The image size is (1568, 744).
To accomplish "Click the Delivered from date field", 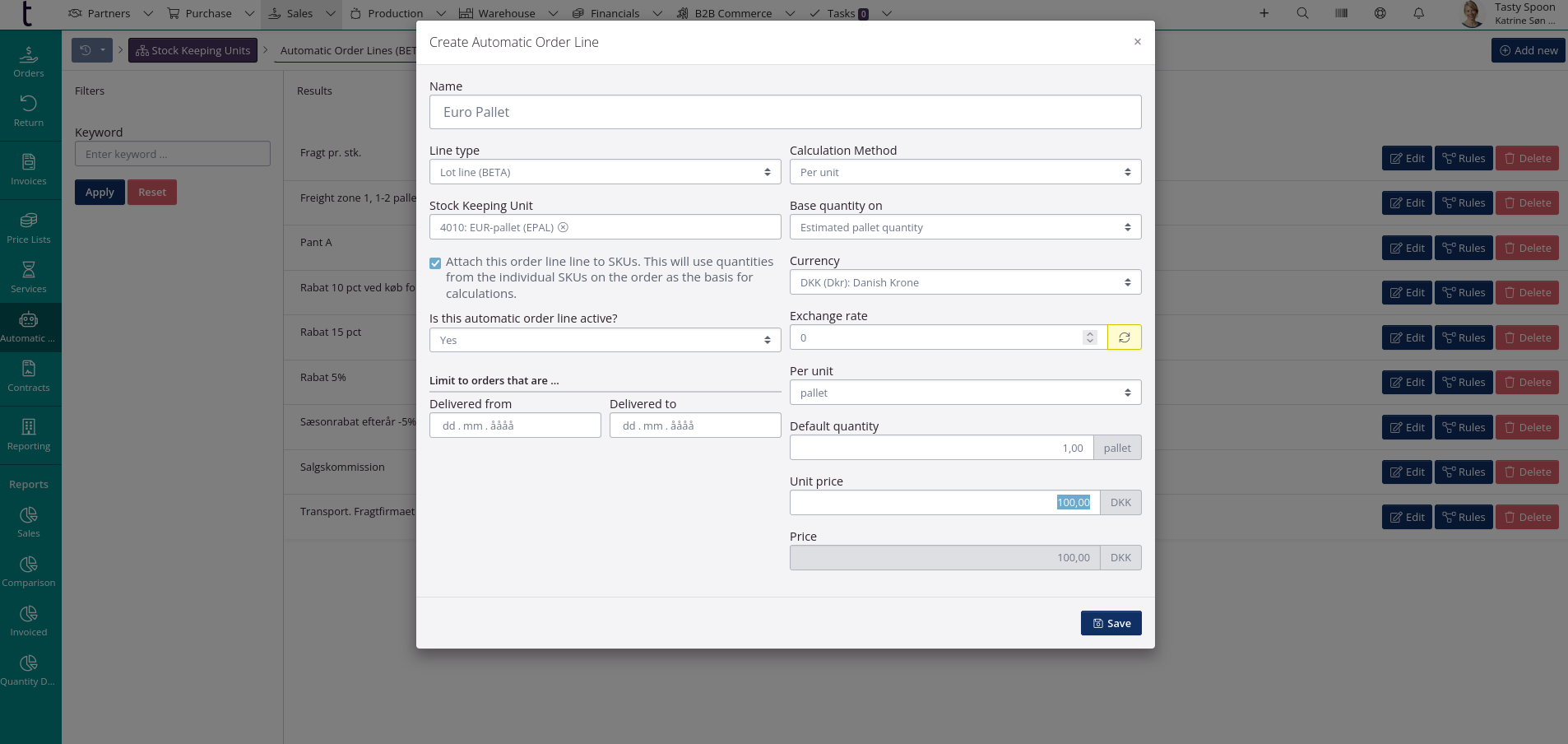I will point(515,425).
